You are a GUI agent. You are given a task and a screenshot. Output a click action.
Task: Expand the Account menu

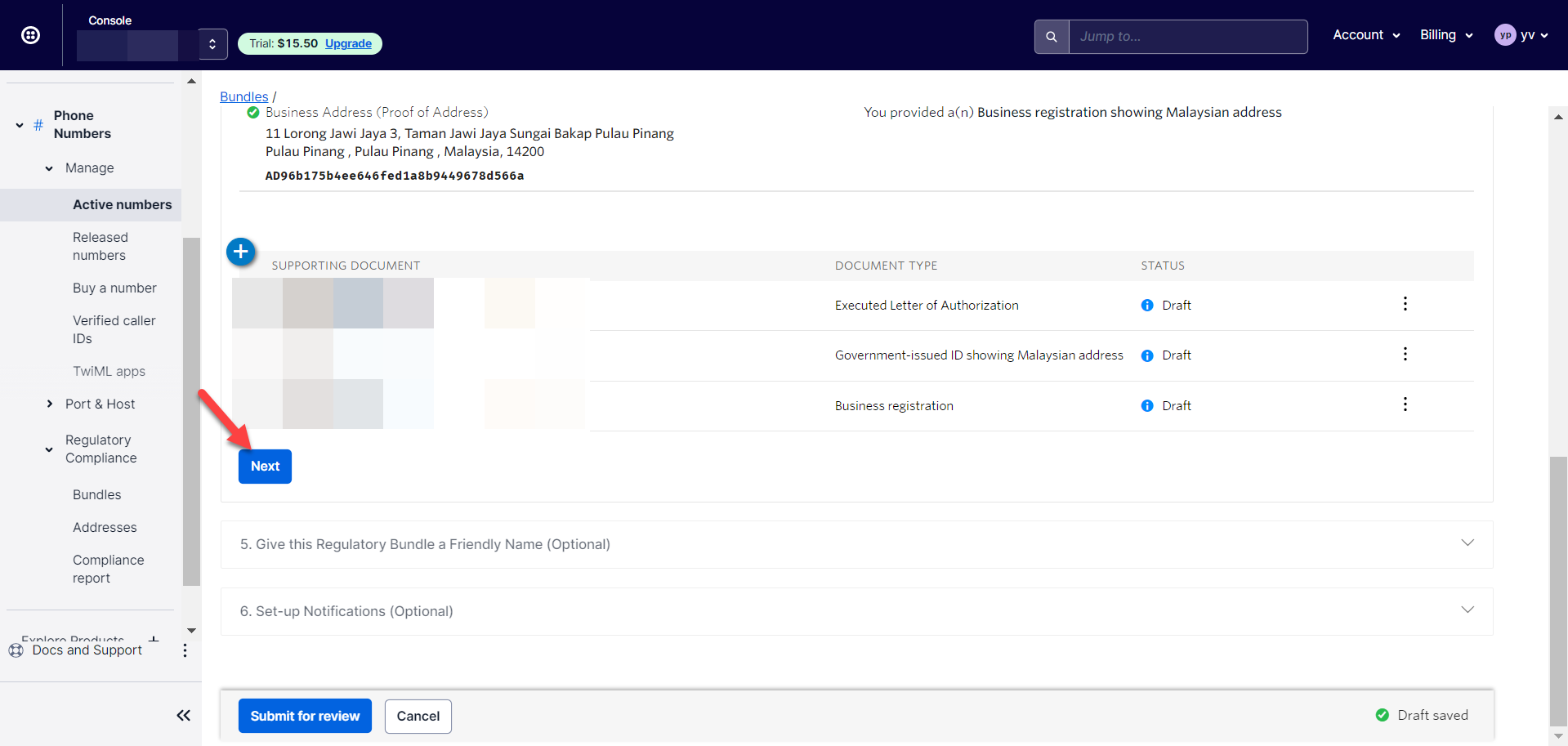coord(1365,35)
